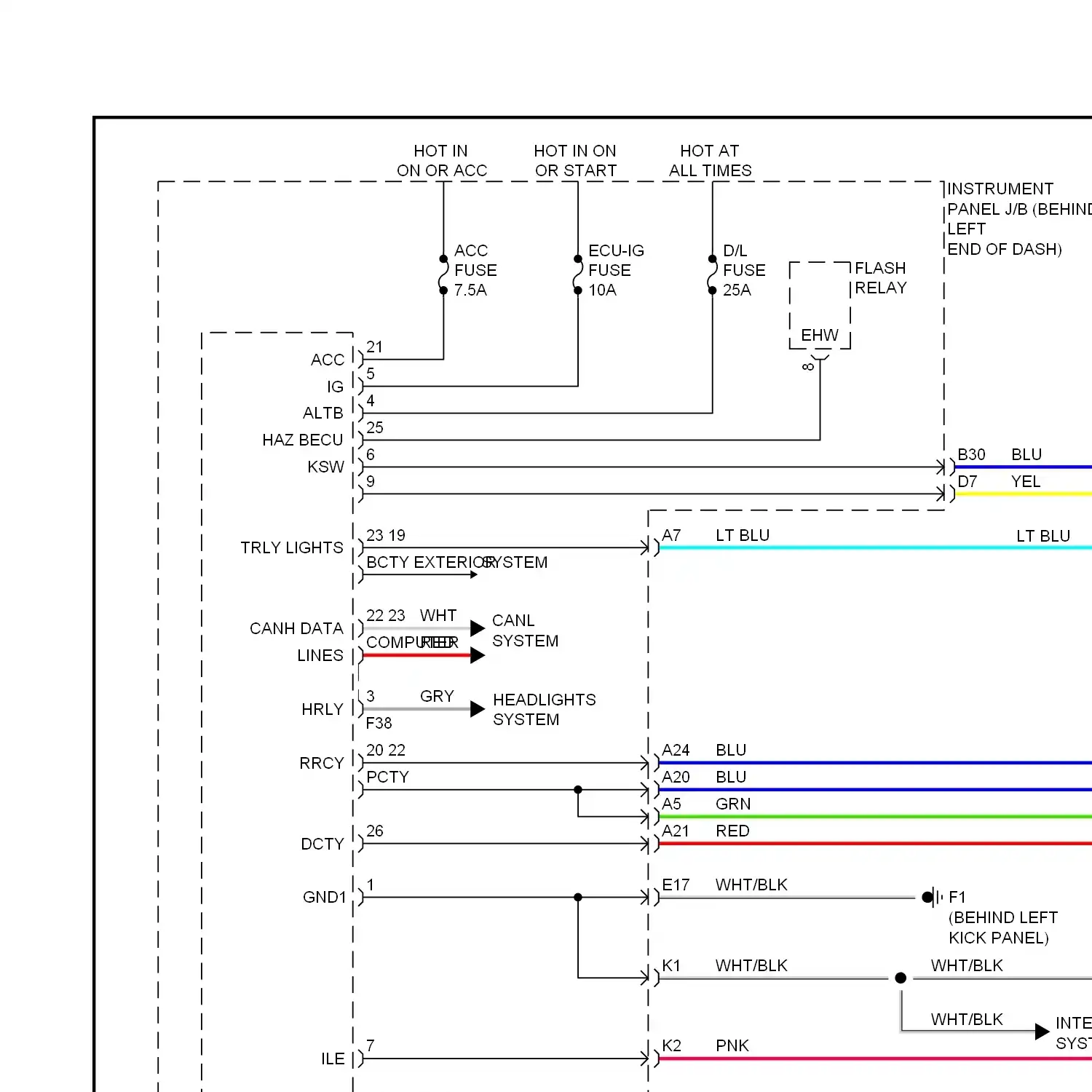Click the GND1 terminal label

click(x=324, y=897)
